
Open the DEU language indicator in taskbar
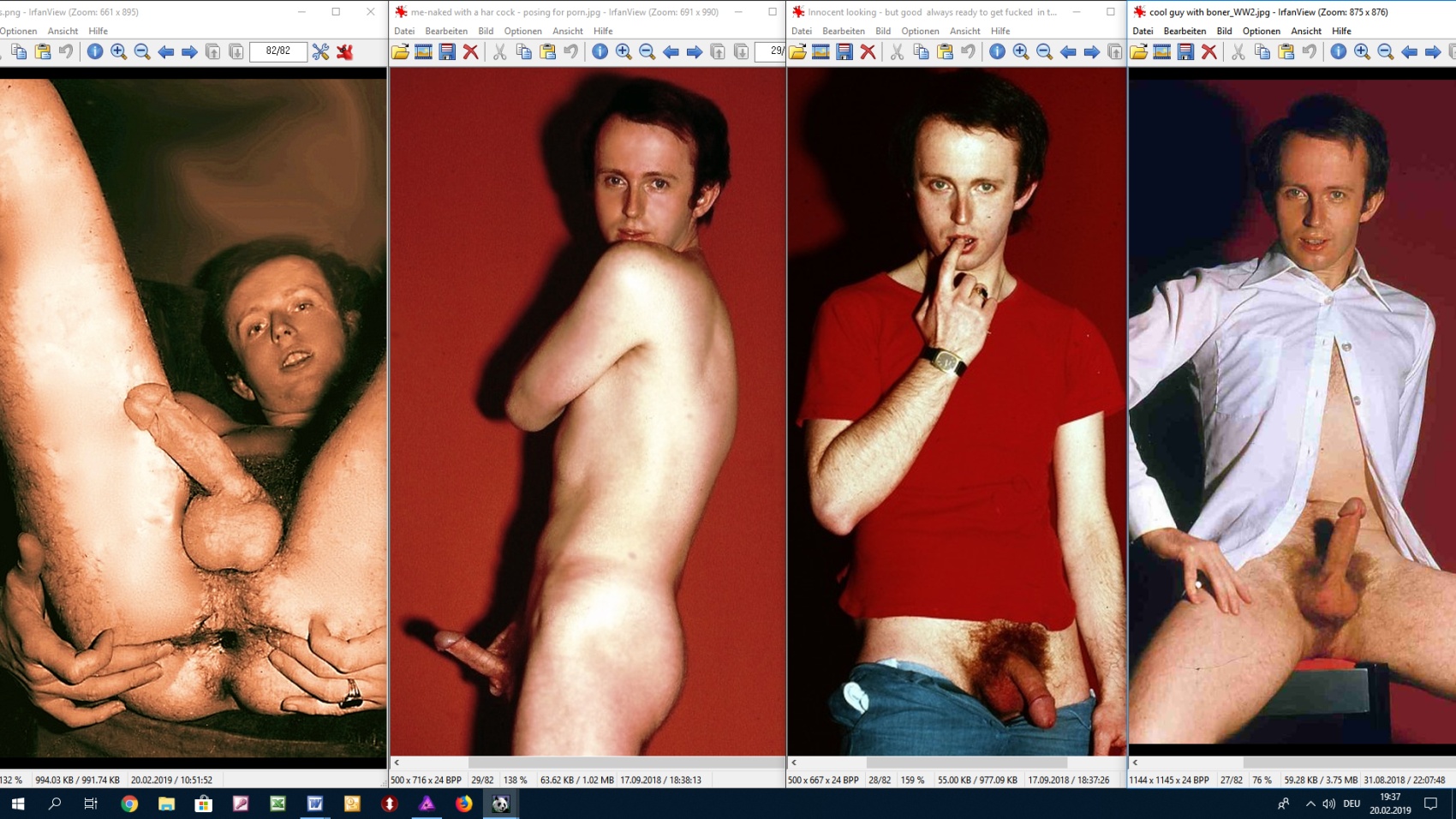coord(1352,804)
